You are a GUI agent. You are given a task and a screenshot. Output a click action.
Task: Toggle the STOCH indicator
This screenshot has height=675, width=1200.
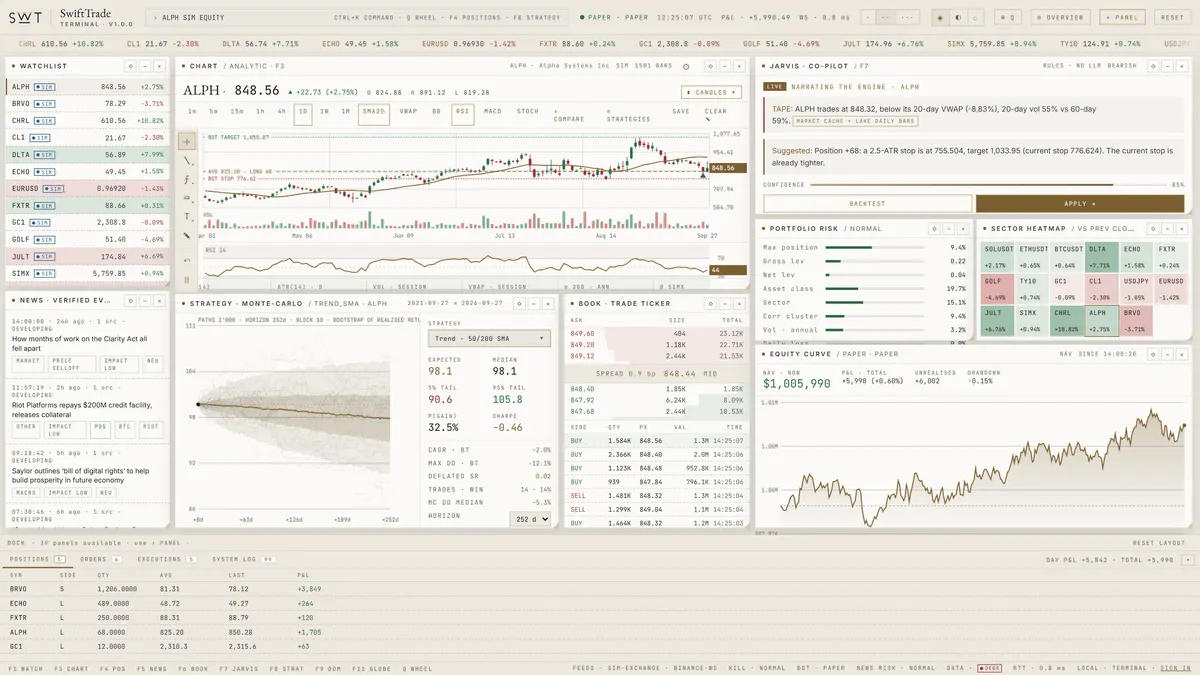(x=527, y=112)
